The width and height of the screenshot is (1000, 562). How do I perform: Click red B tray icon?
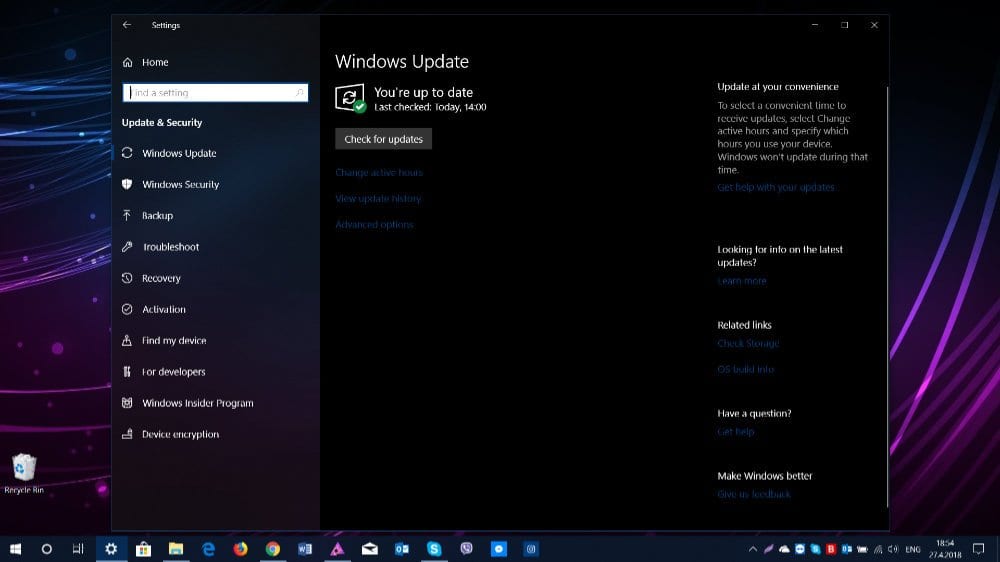point(831,549)
